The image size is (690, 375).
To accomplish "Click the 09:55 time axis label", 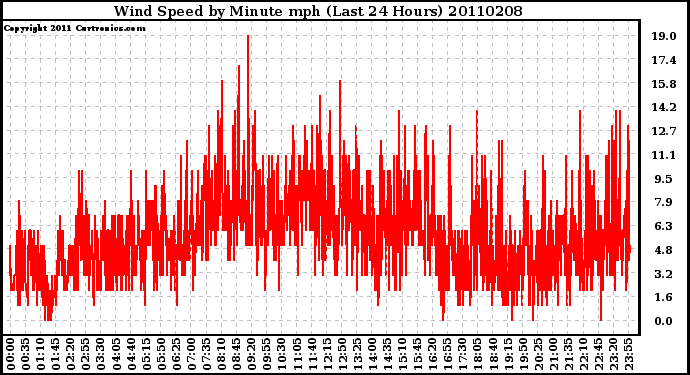I will point(267,354).
